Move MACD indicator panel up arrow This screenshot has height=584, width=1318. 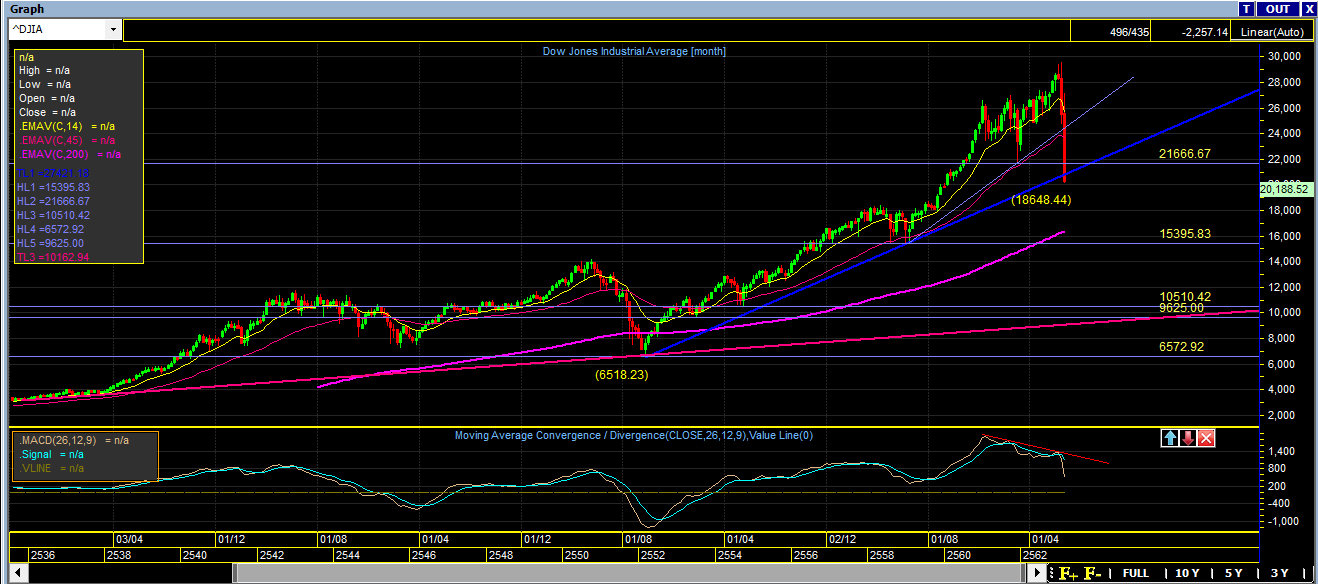click(1170, 438)
